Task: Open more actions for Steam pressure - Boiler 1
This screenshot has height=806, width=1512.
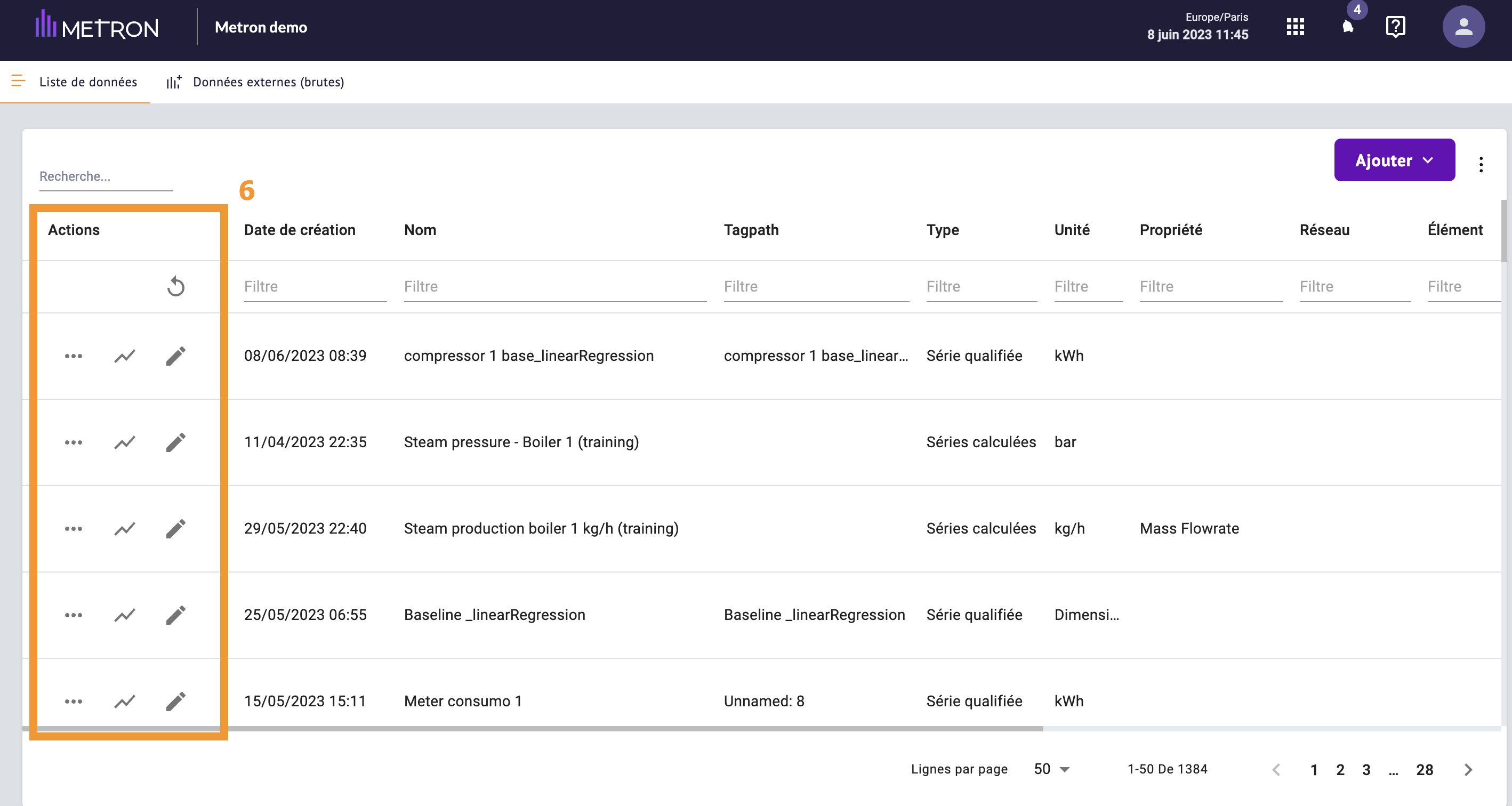Action: [x=74, y=442]
